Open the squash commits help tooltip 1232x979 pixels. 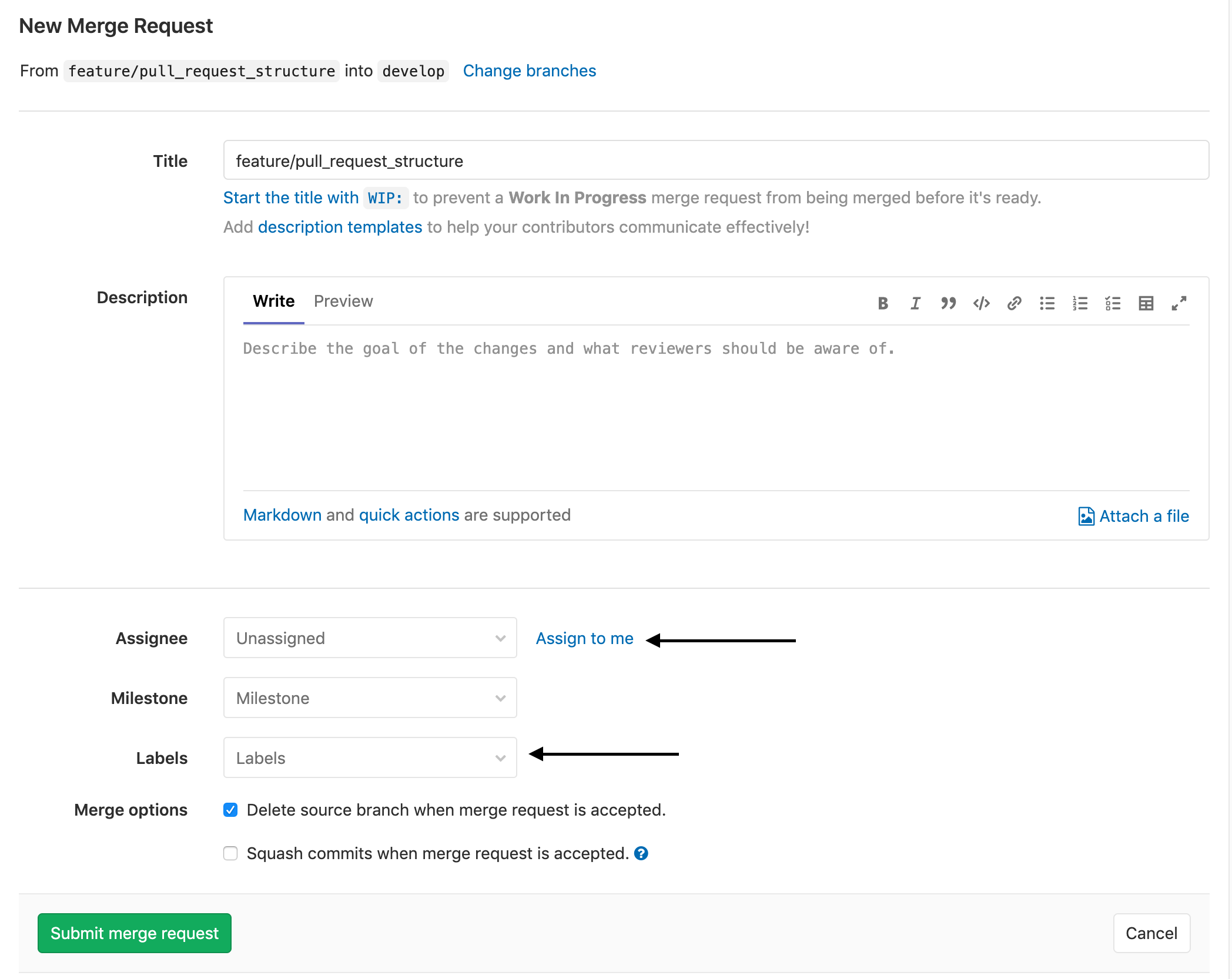pyautogui.click(x=641, y=853)
